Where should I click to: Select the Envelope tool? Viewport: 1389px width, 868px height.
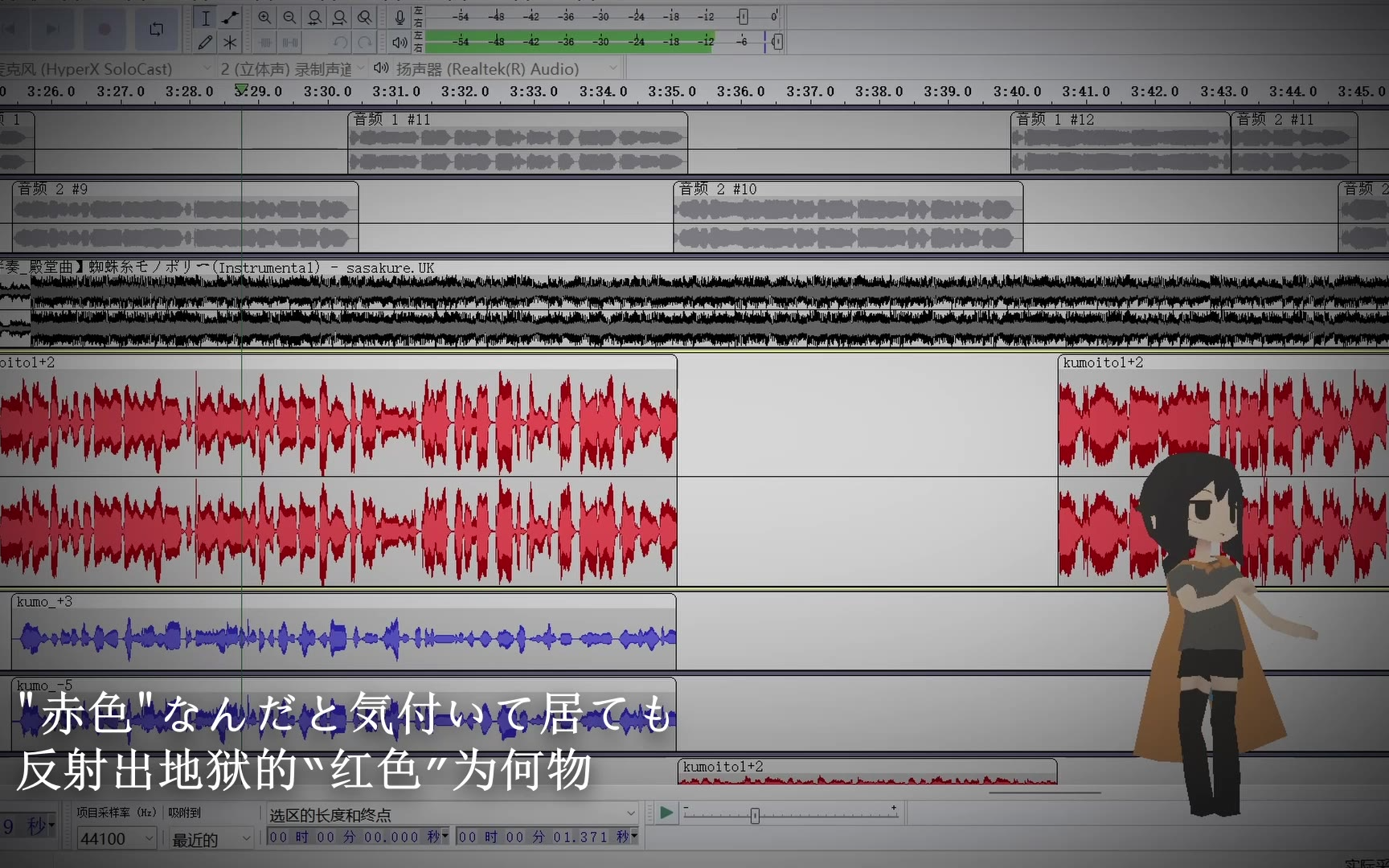pyautogui.click(x=231, y=18)
